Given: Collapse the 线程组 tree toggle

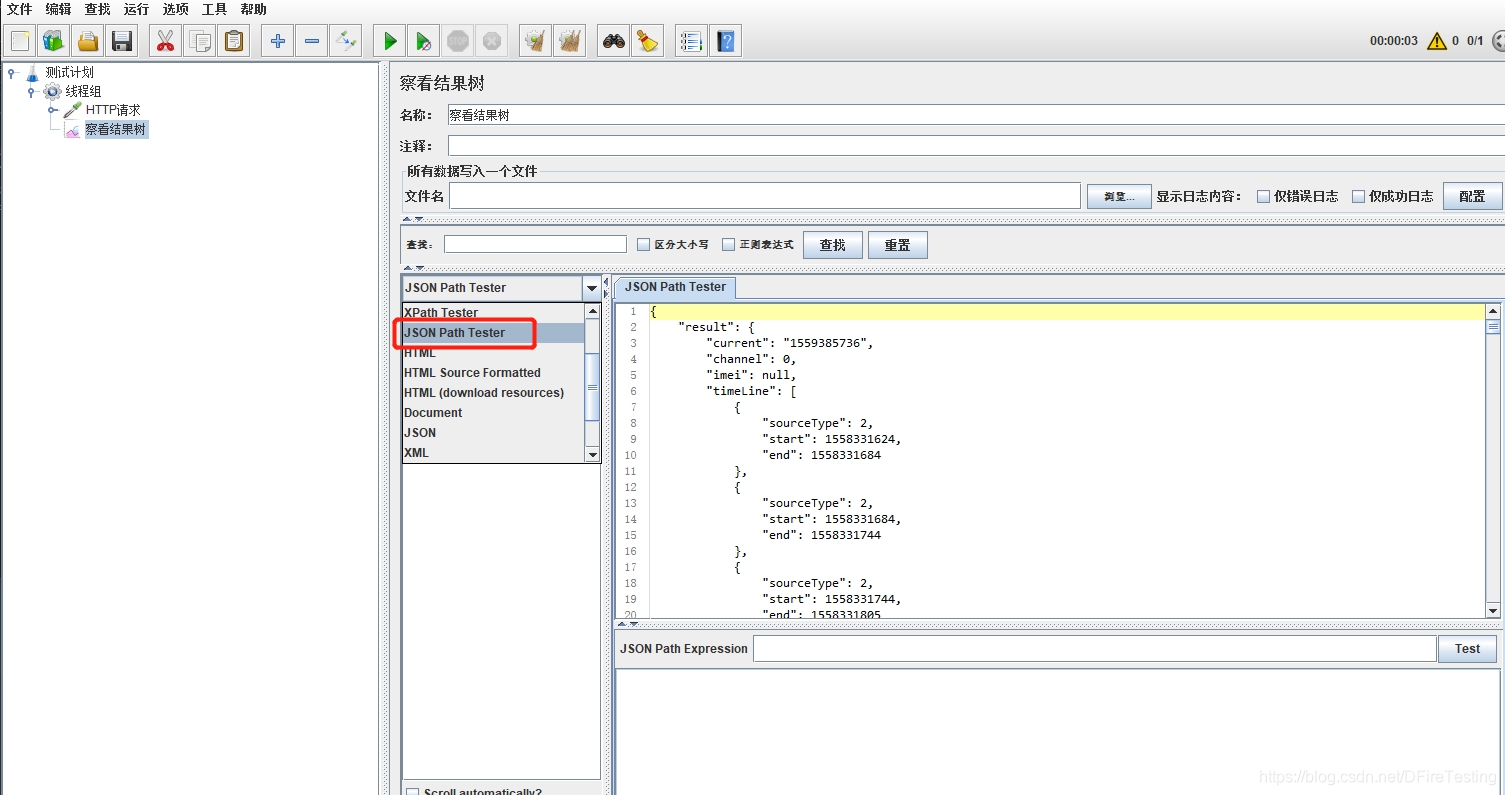Looking at the screenshot, I should click(x=31, y=91).
